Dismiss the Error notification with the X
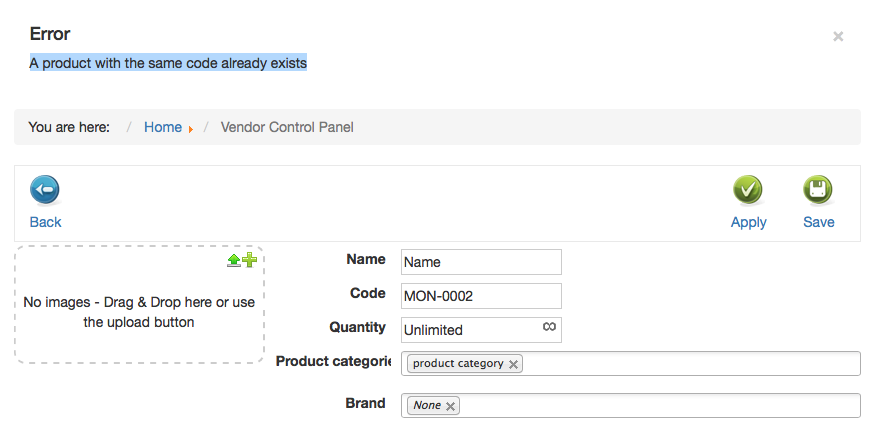The image size is (878, 428). [x=838, y=36]
